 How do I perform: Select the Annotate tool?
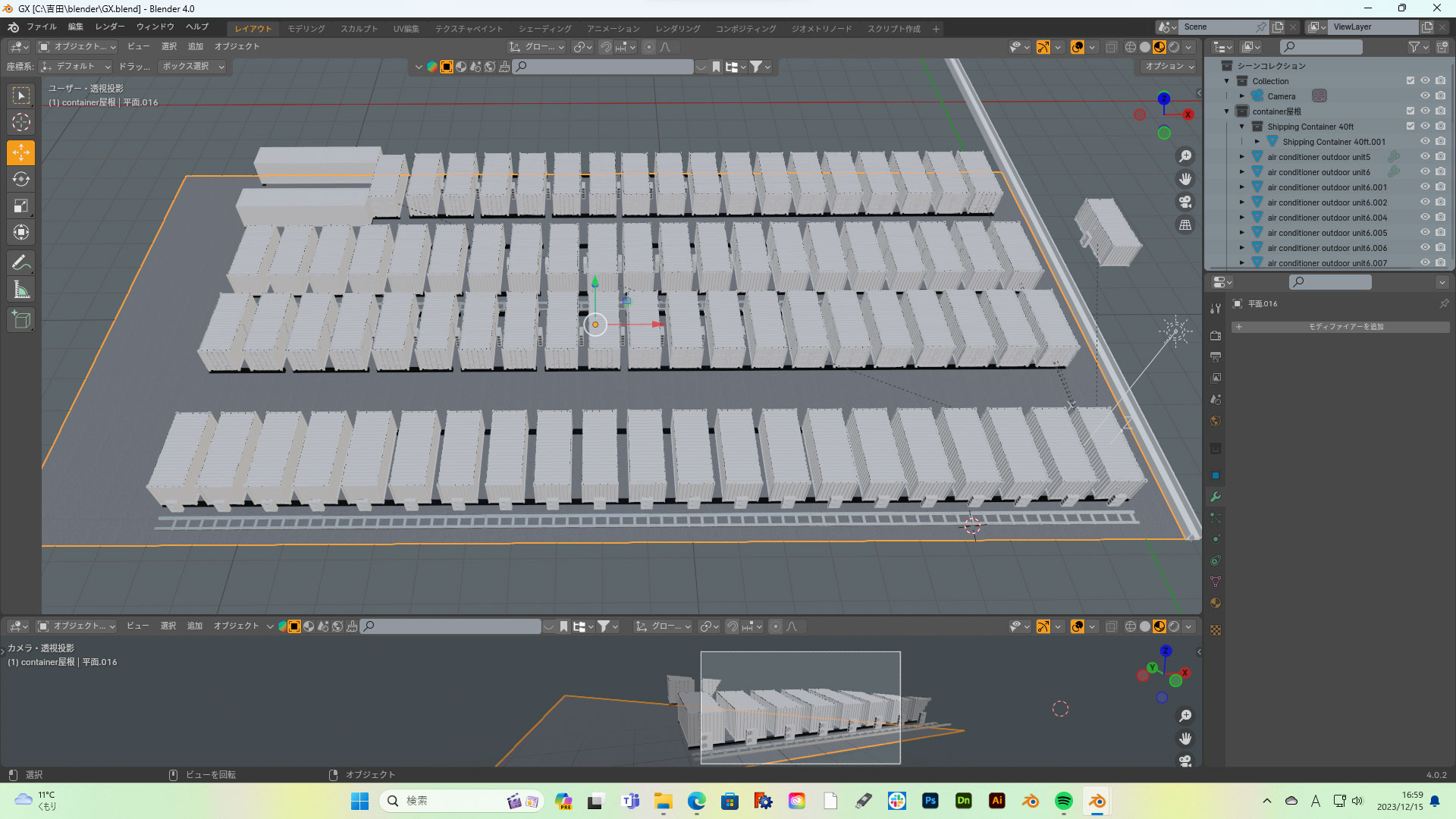point(21,263)
